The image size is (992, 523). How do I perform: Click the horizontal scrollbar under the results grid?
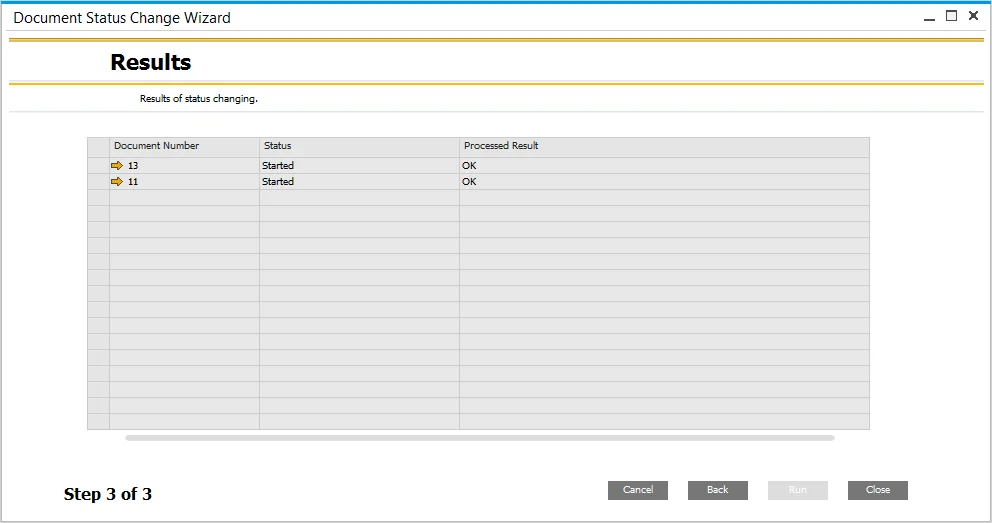point(479,437)
